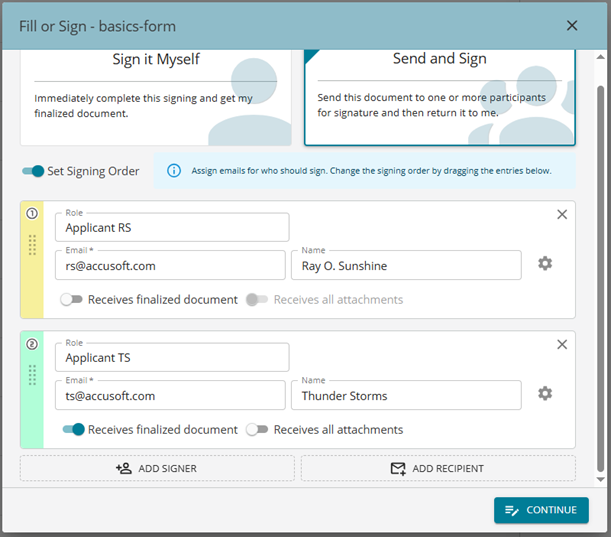Click the Thunder Storms name field
The image size is (611, 537).
tap(406, 396)
